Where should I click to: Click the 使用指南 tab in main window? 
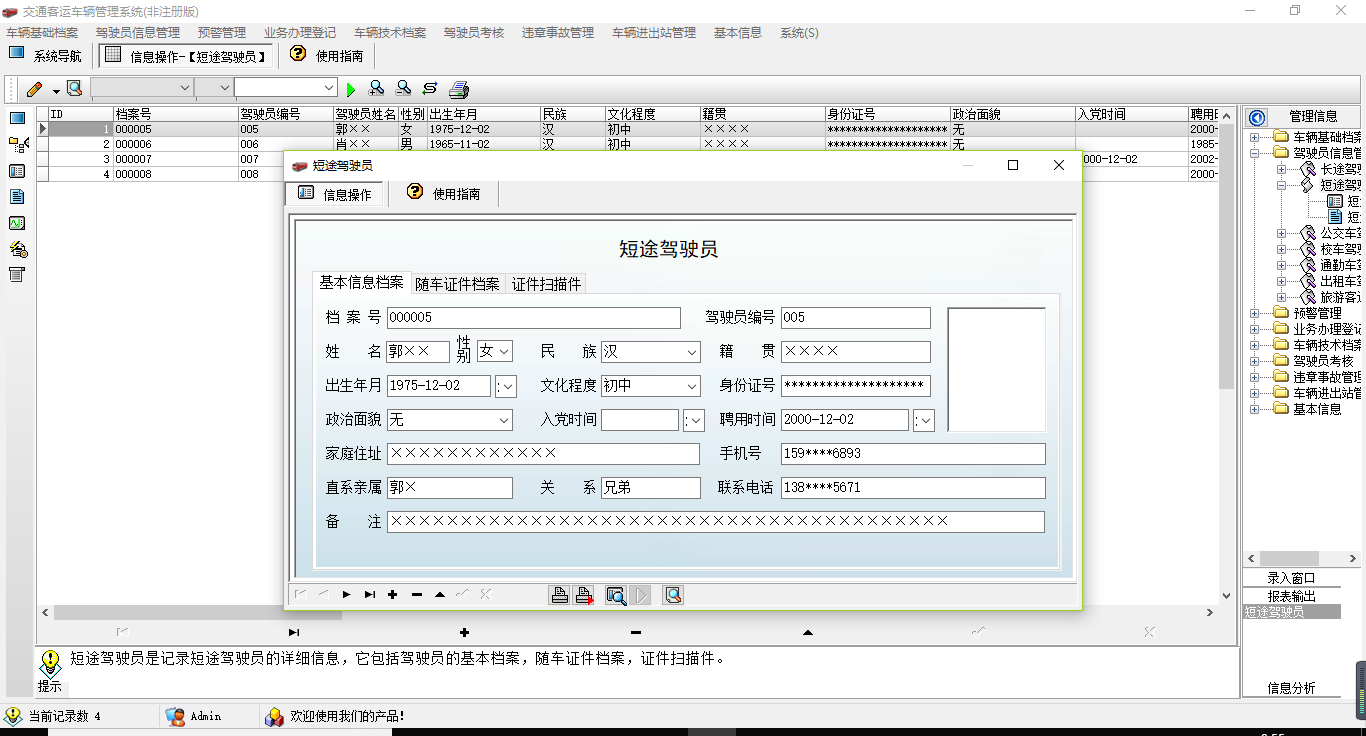point(326,55)
